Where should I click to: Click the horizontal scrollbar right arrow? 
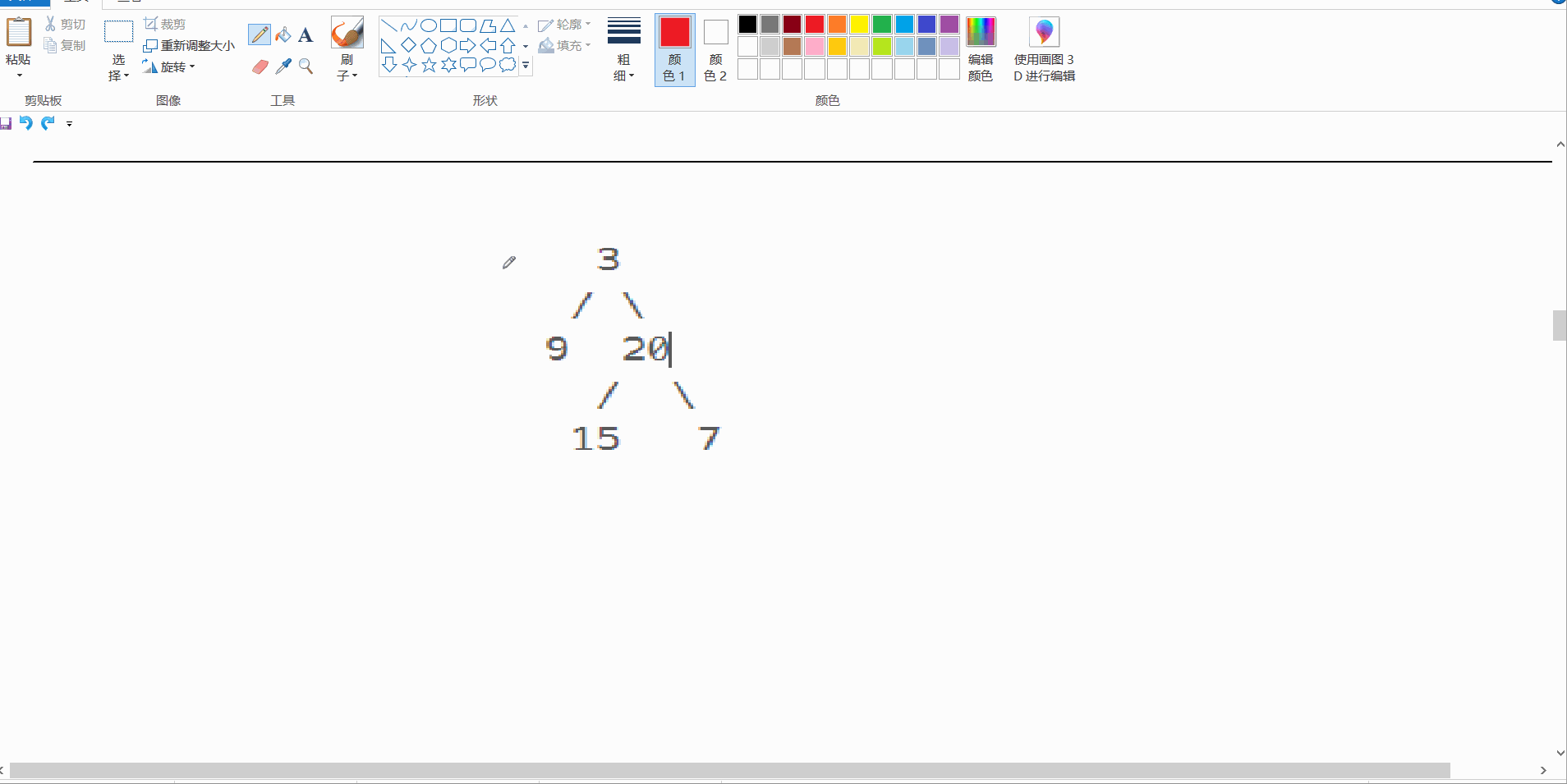1543,771
